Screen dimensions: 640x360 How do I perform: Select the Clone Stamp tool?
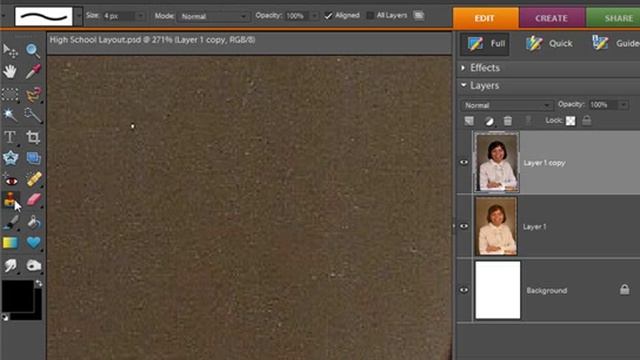(x=10, y=200)
